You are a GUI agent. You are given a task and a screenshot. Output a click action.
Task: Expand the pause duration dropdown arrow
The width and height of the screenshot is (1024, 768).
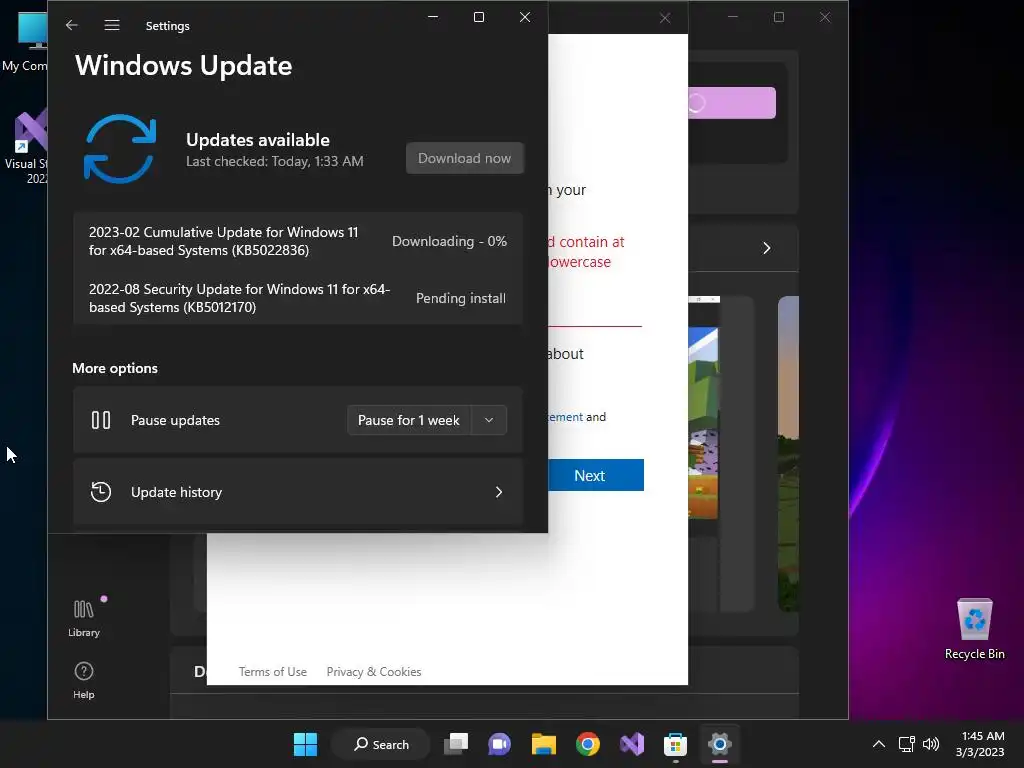point(489,420)
